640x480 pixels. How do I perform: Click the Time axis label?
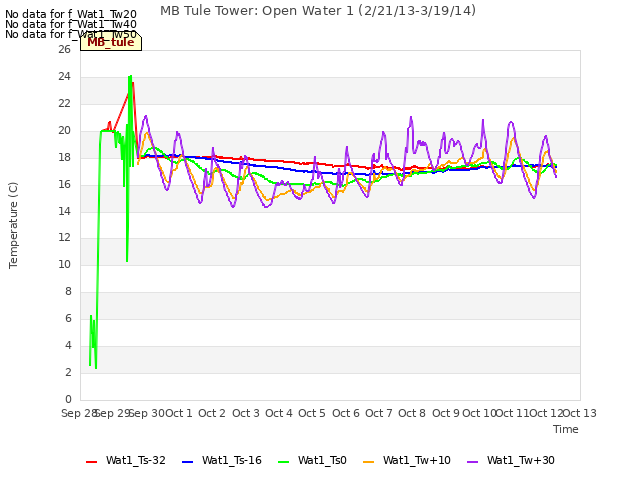(x=566, y=429)
